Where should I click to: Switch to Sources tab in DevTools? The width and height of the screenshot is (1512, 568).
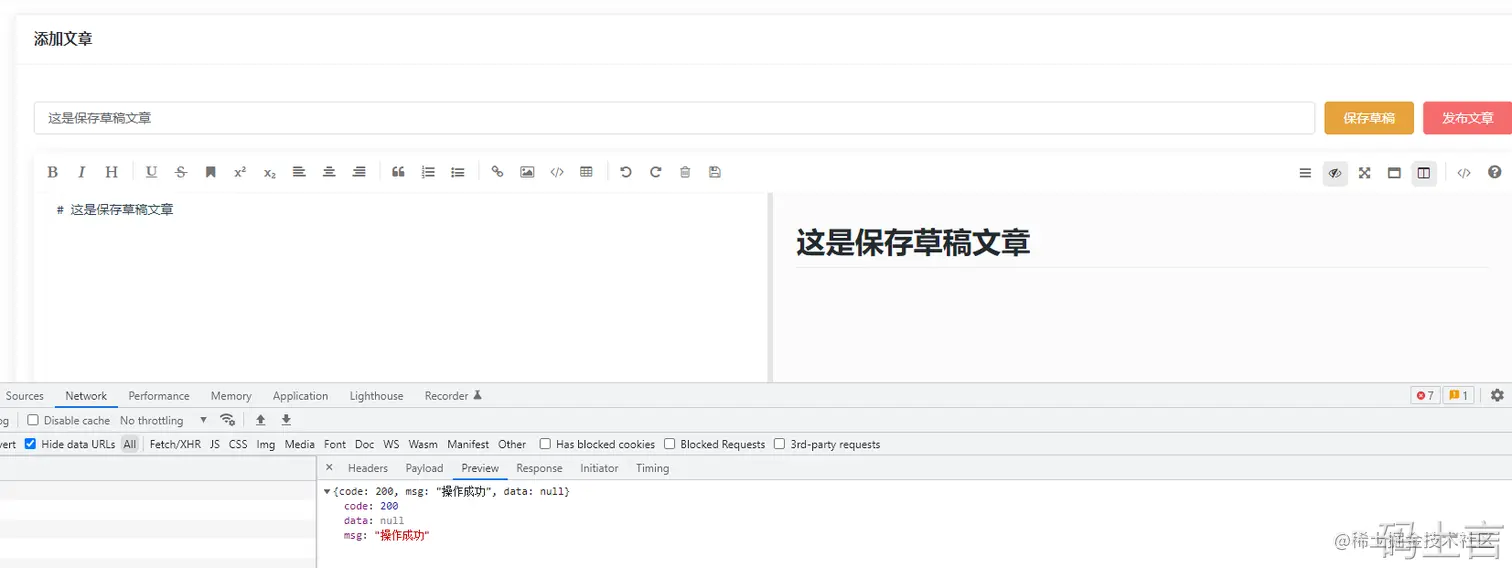25,396
